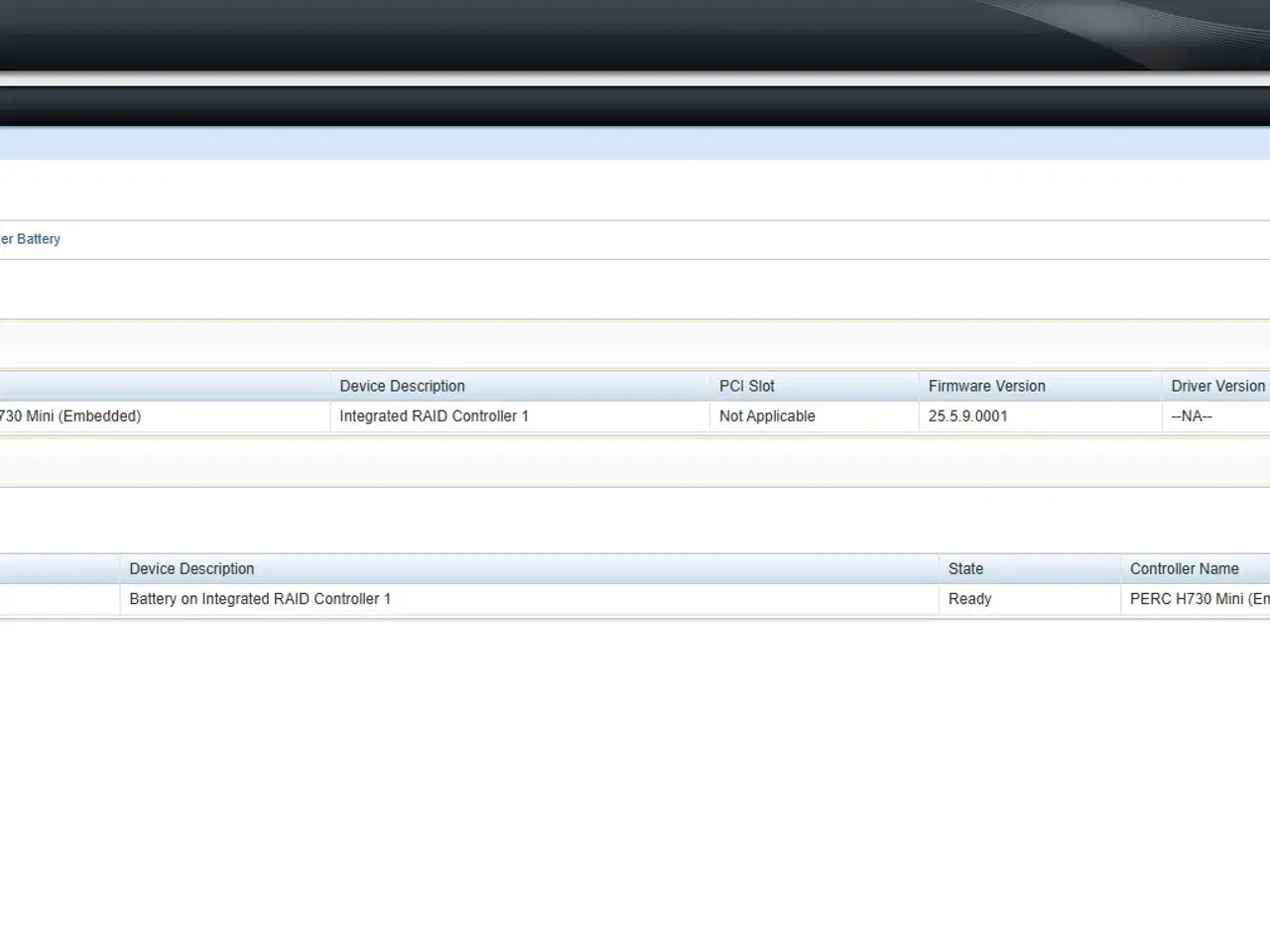Sort by the Firmware Version column
This screenshot has width=1270, height=952.
pos(986,386)
